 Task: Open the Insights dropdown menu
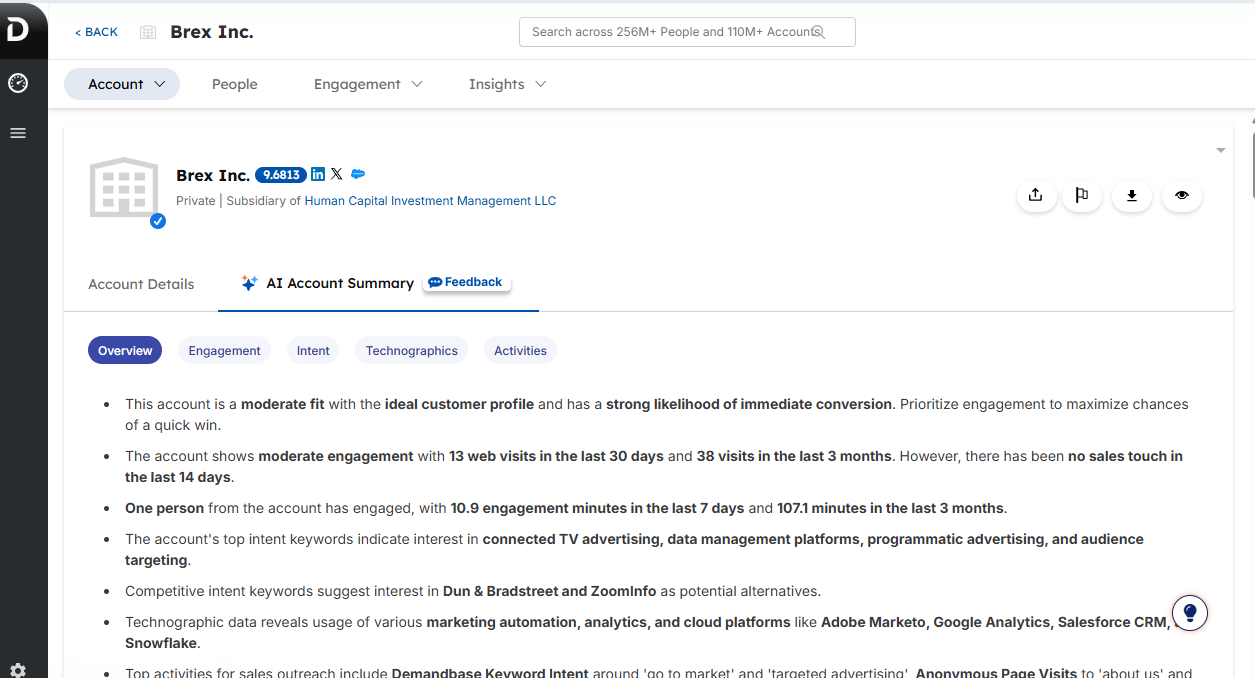(506, 84)
